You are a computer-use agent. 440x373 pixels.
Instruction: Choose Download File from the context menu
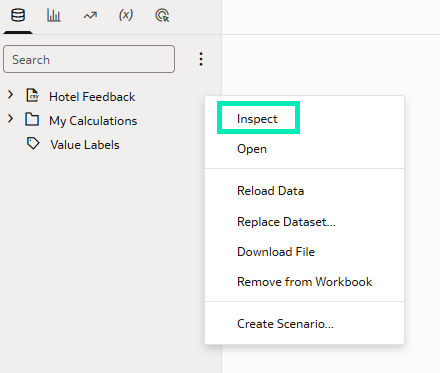pyautogui.click(x=276, y=252)
